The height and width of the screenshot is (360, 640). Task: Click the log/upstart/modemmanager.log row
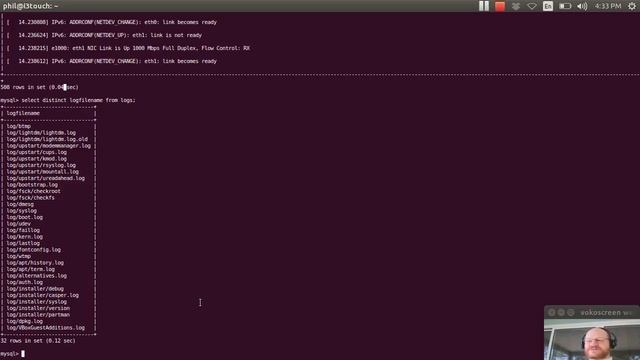click(49, 146)
